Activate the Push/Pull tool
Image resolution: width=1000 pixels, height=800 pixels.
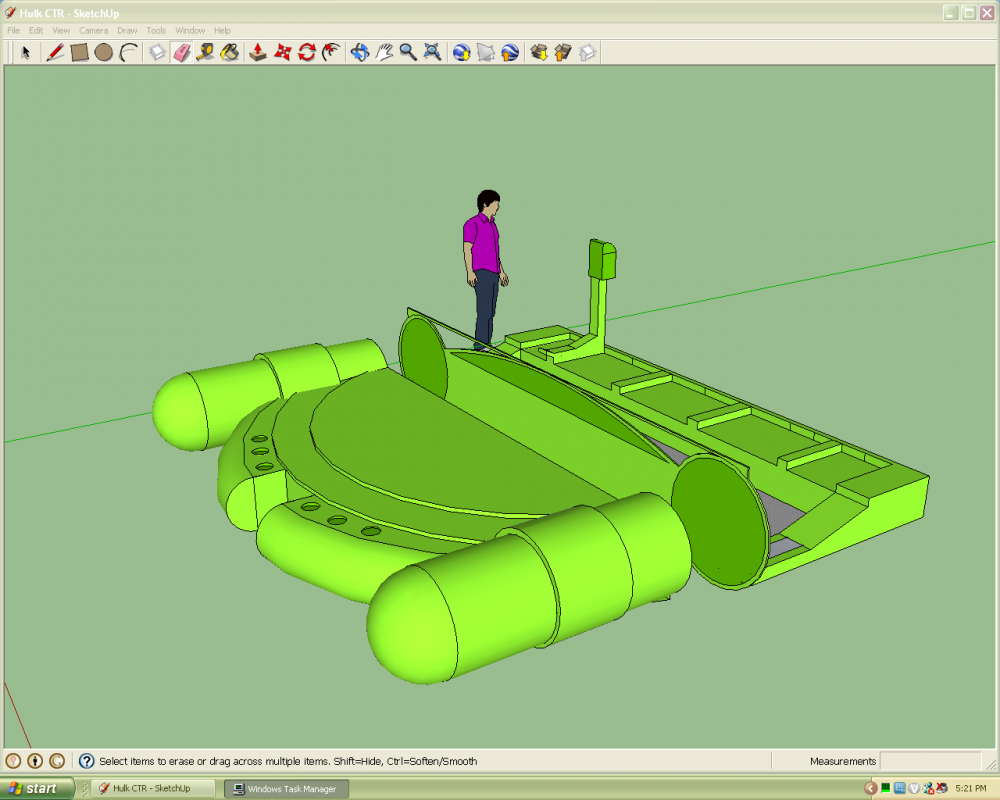tap(258, 52)
